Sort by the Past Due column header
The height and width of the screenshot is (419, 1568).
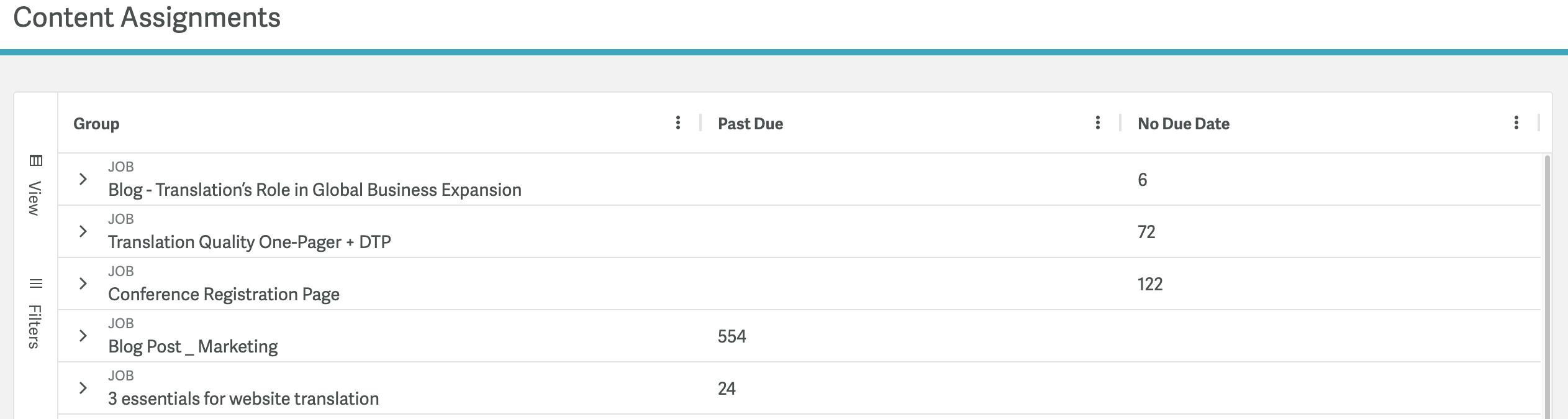pos(750,124)
